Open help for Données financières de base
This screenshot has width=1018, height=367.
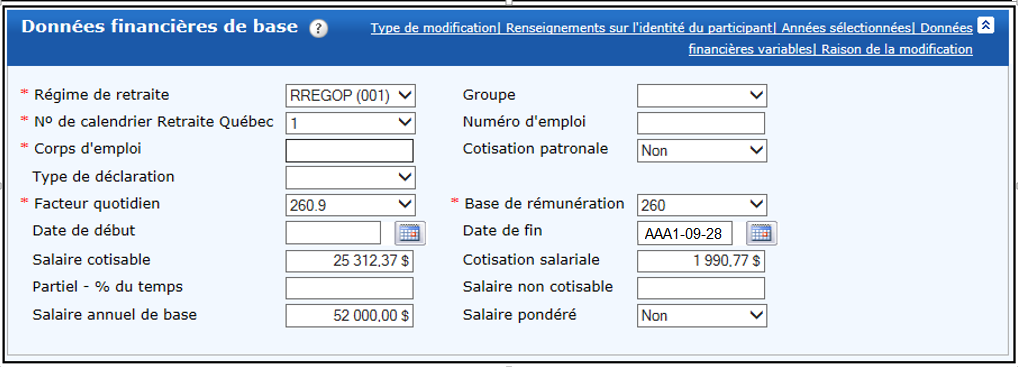coord(319,29)
